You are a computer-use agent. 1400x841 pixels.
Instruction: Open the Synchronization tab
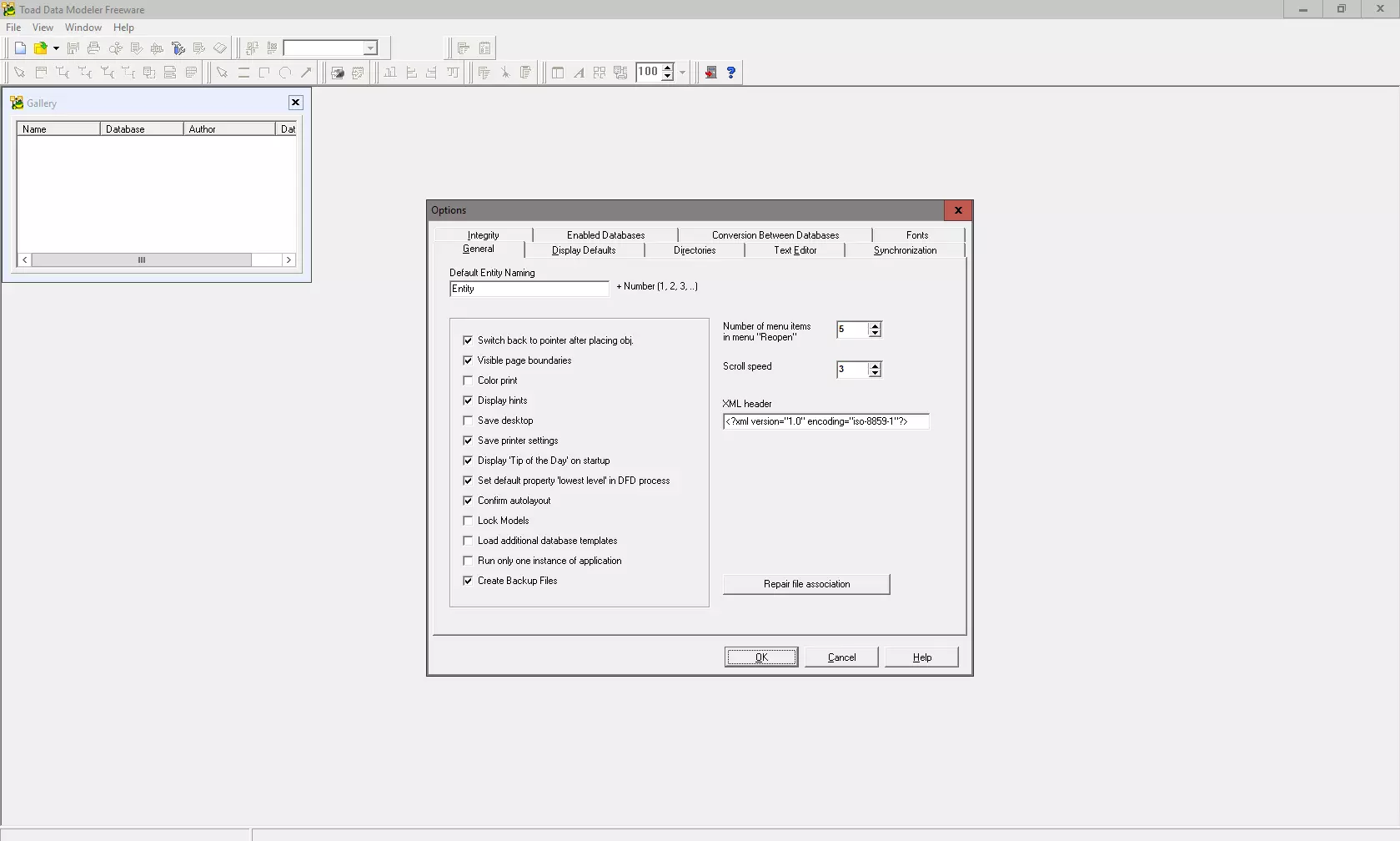[x=905, y=250]
